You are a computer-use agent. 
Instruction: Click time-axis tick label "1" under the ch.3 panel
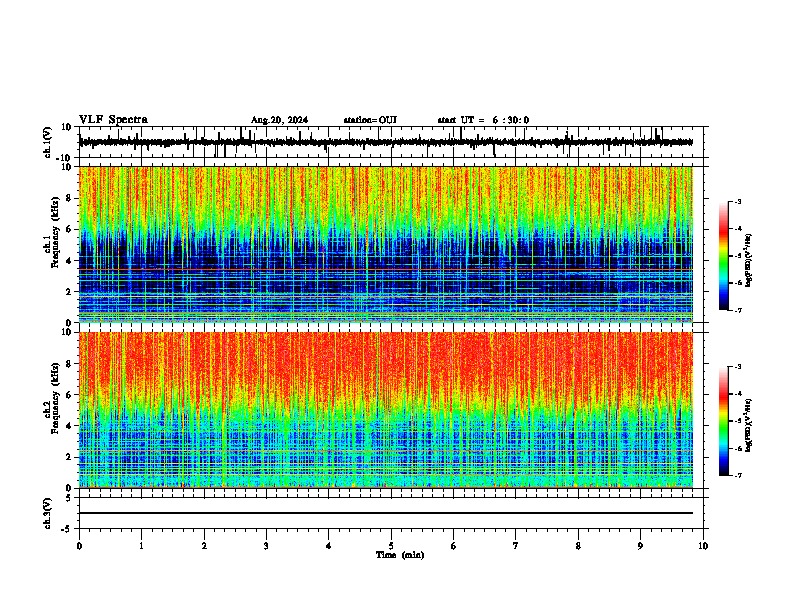point(141,546)
